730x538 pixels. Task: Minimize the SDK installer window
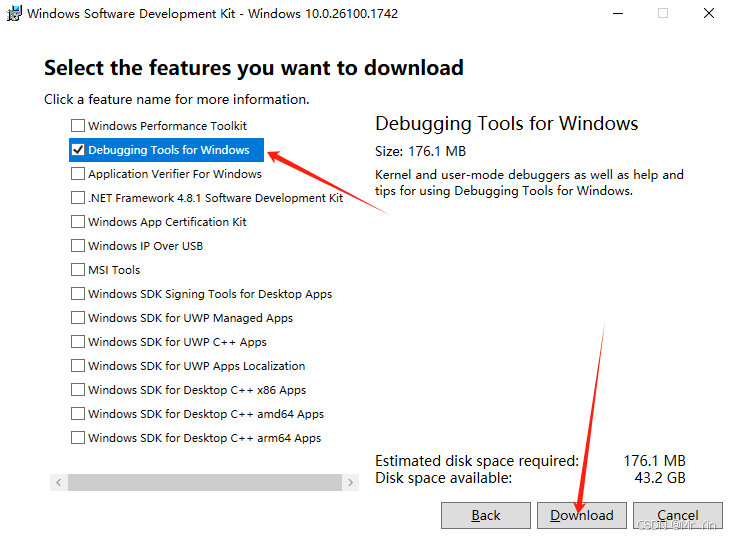(618, 13)
